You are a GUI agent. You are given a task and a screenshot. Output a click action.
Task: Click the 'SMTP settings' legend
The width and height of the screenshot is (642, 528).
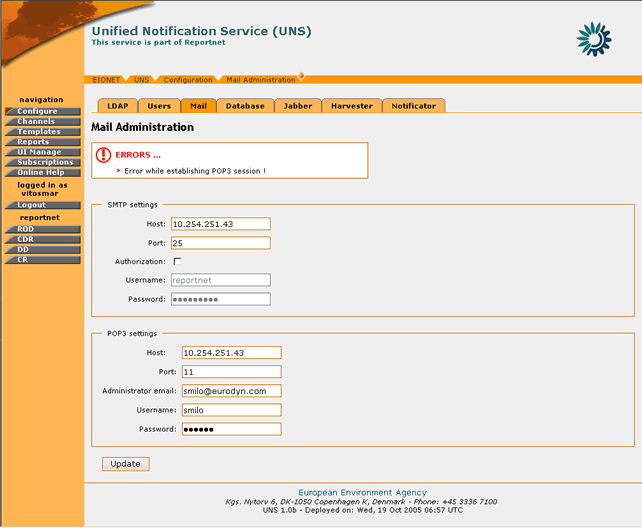point(132,205)
